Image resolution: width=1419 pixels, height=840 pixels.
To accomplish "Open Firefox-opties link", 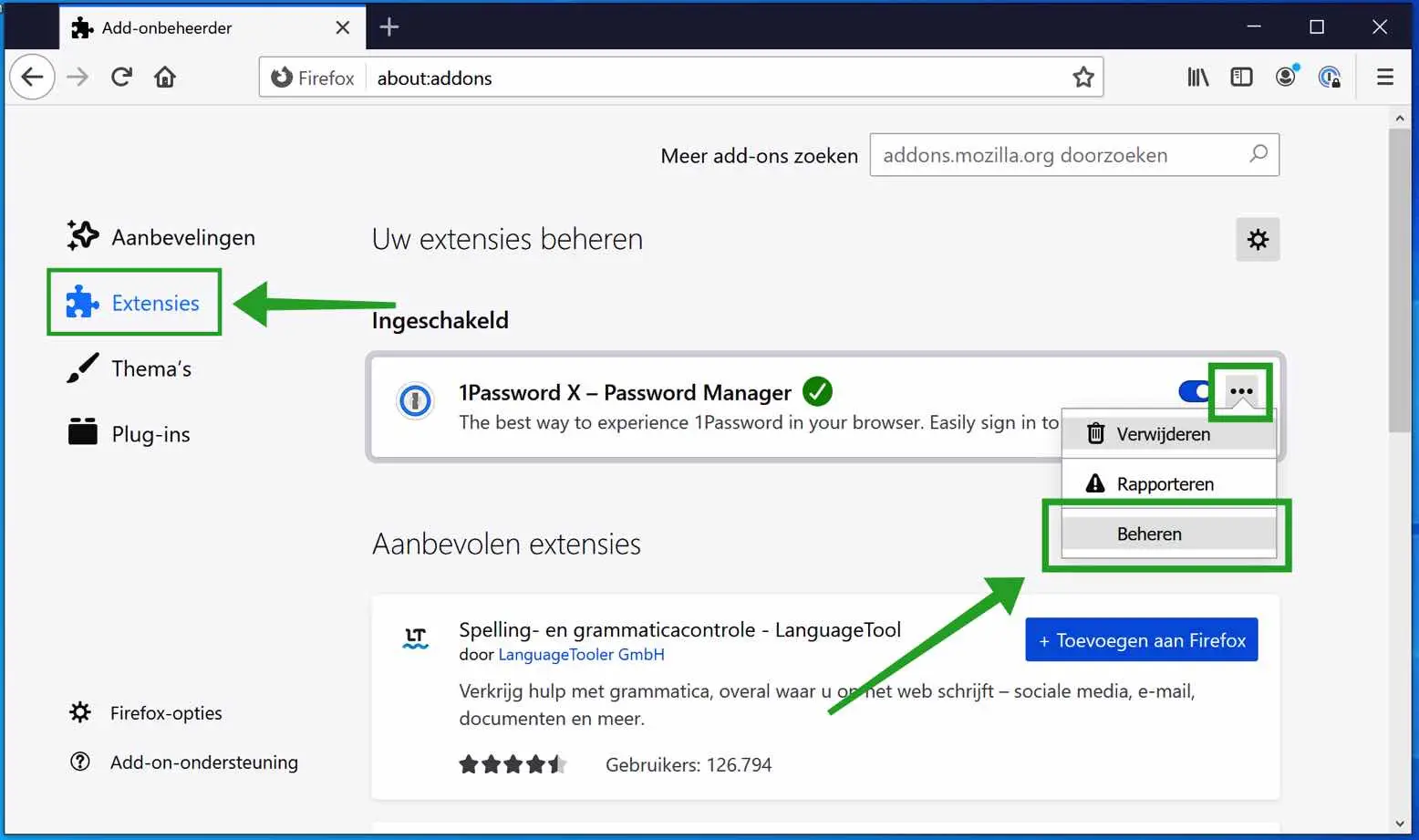I will click(x=146, y=712).
